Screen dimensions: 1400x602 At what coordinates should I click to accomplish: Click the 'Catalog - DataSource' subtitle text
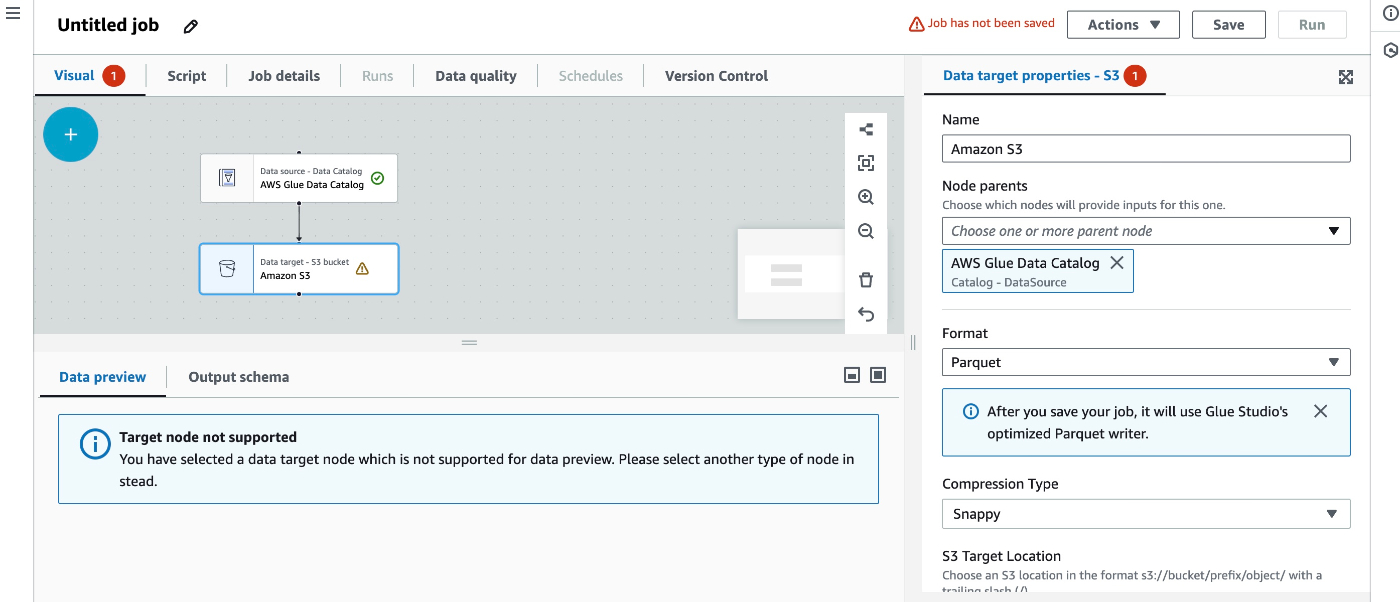[1009, 282]
